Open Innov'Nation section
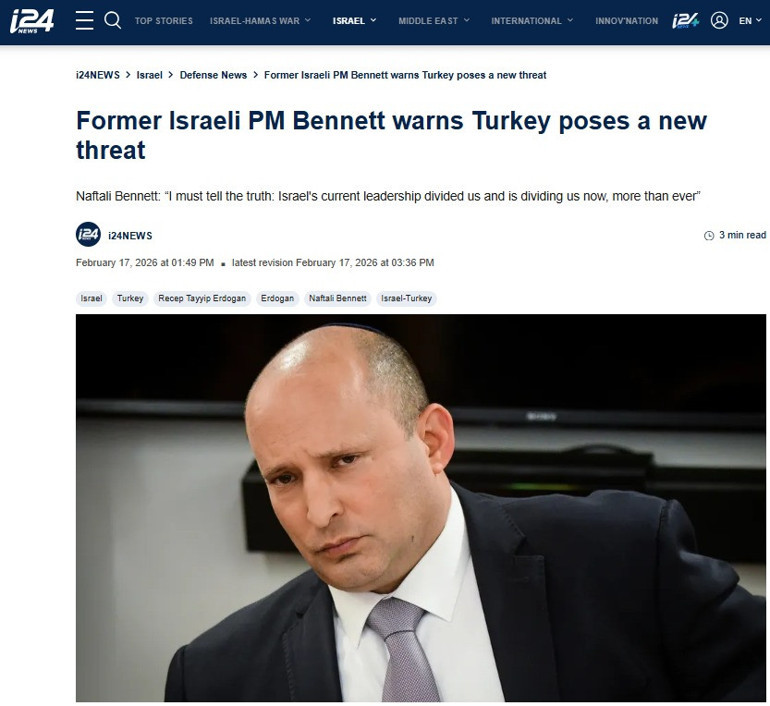 [627, 21]
